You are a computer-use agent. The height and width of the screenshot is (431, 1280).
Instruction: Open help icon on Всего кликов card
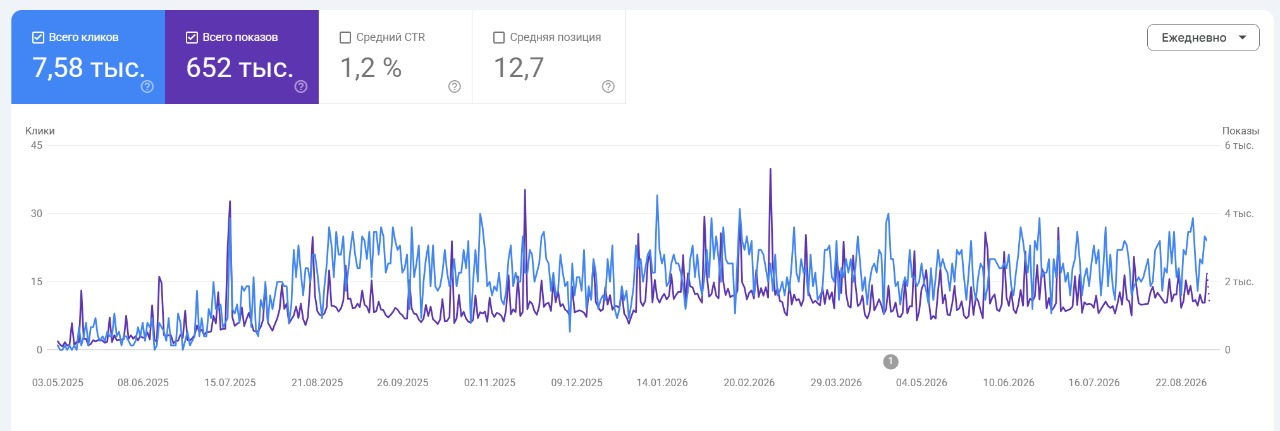tap(147, 87)
